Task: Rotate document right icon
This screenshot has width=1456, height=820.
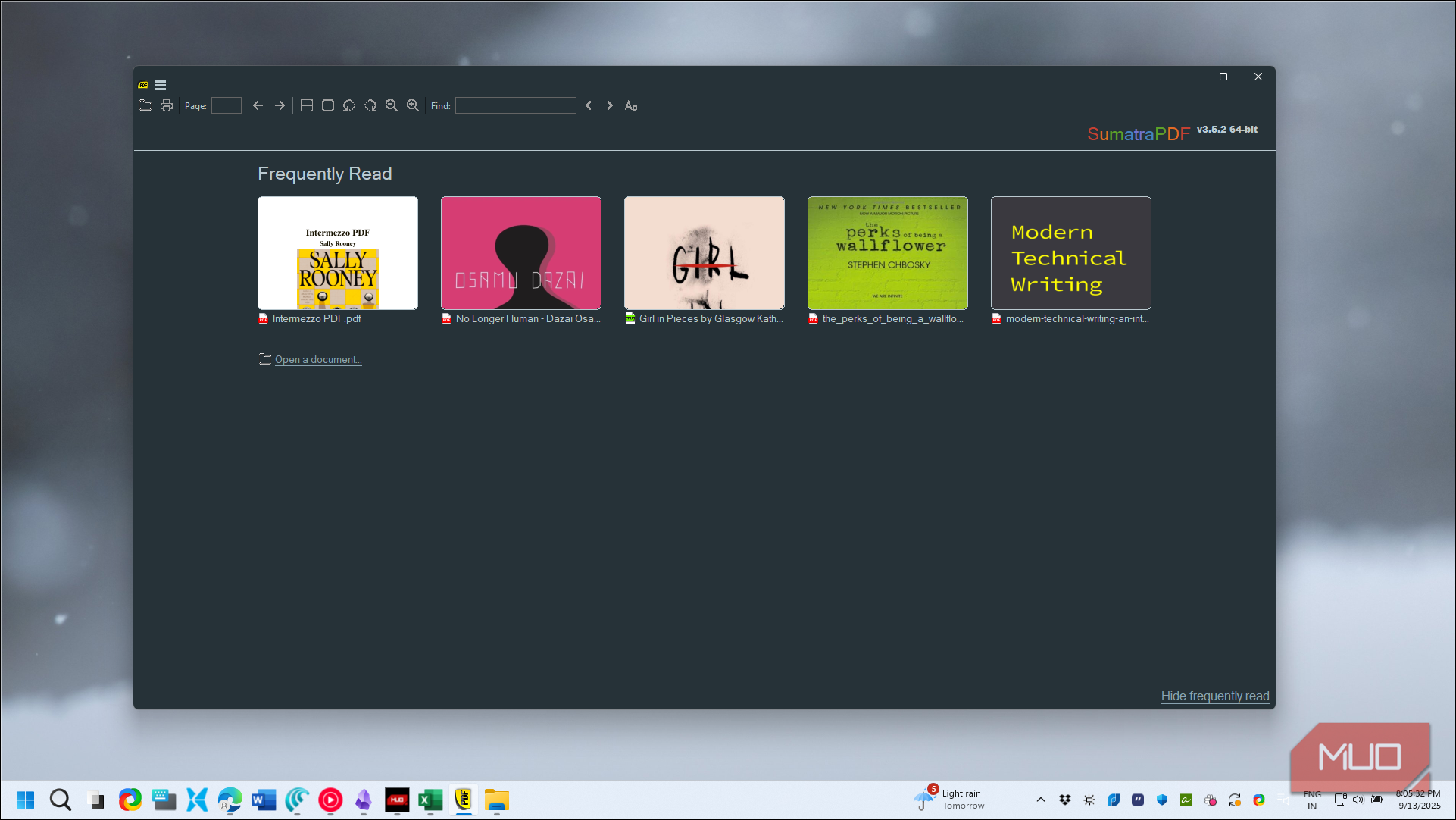Action: point(370,105)
